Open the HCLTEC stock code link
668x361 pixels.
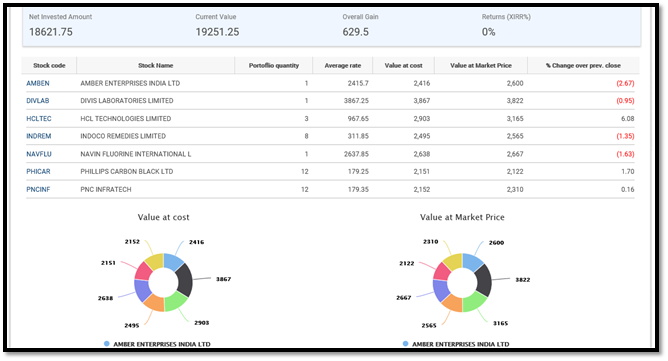pyautogui.click(x=39, y=118)
